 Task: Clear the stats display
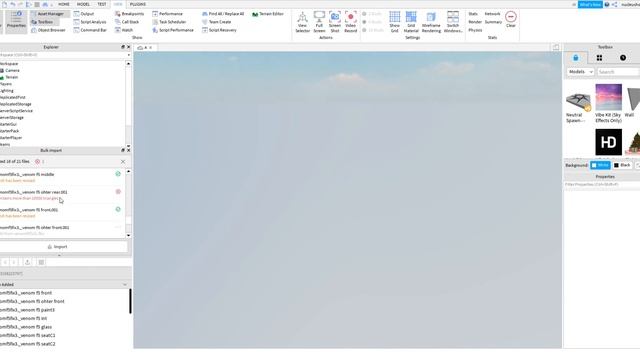point(511,19)
